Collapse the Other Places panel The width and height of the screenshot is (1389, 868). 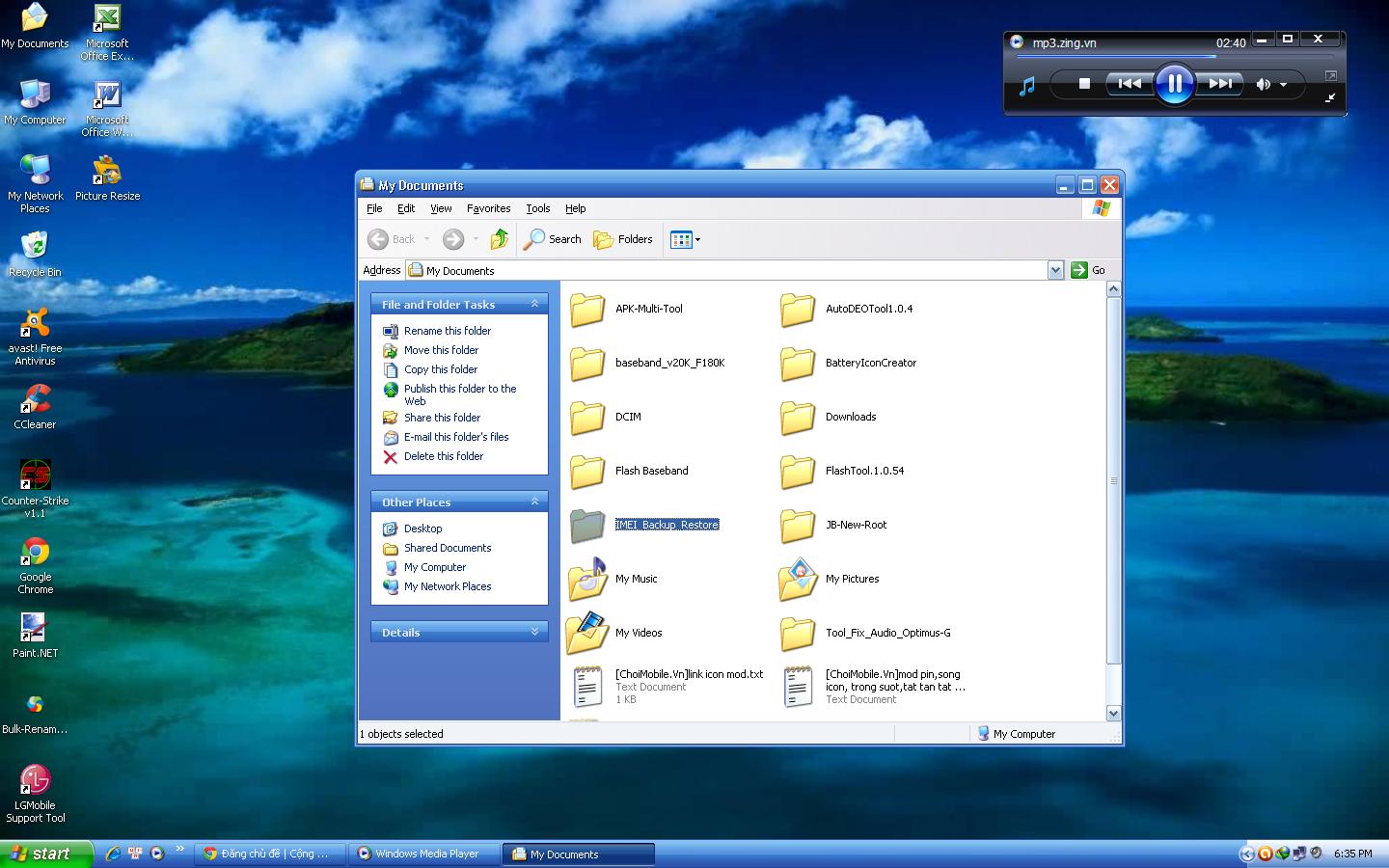pos(534,502)
